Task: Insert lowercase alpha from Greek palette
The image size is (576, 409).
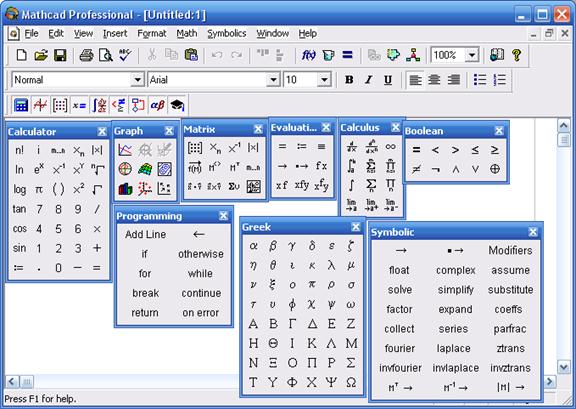Action: [x=253, y=245]
